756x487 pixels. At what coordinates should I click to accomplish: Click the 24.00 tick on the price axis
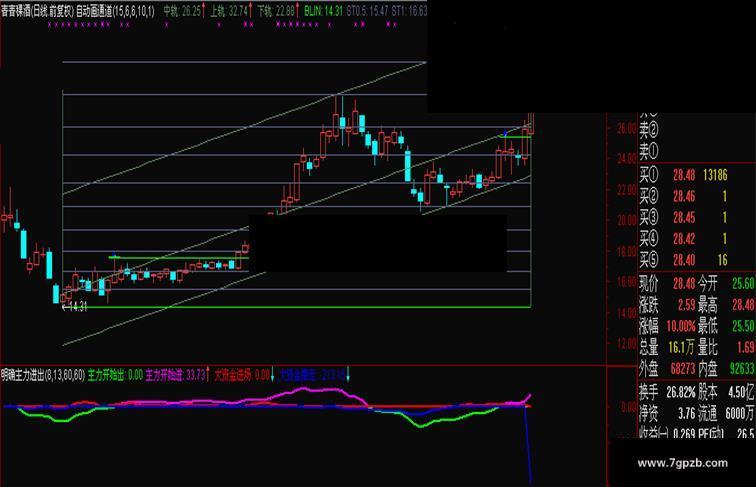[x=626, y=158]
